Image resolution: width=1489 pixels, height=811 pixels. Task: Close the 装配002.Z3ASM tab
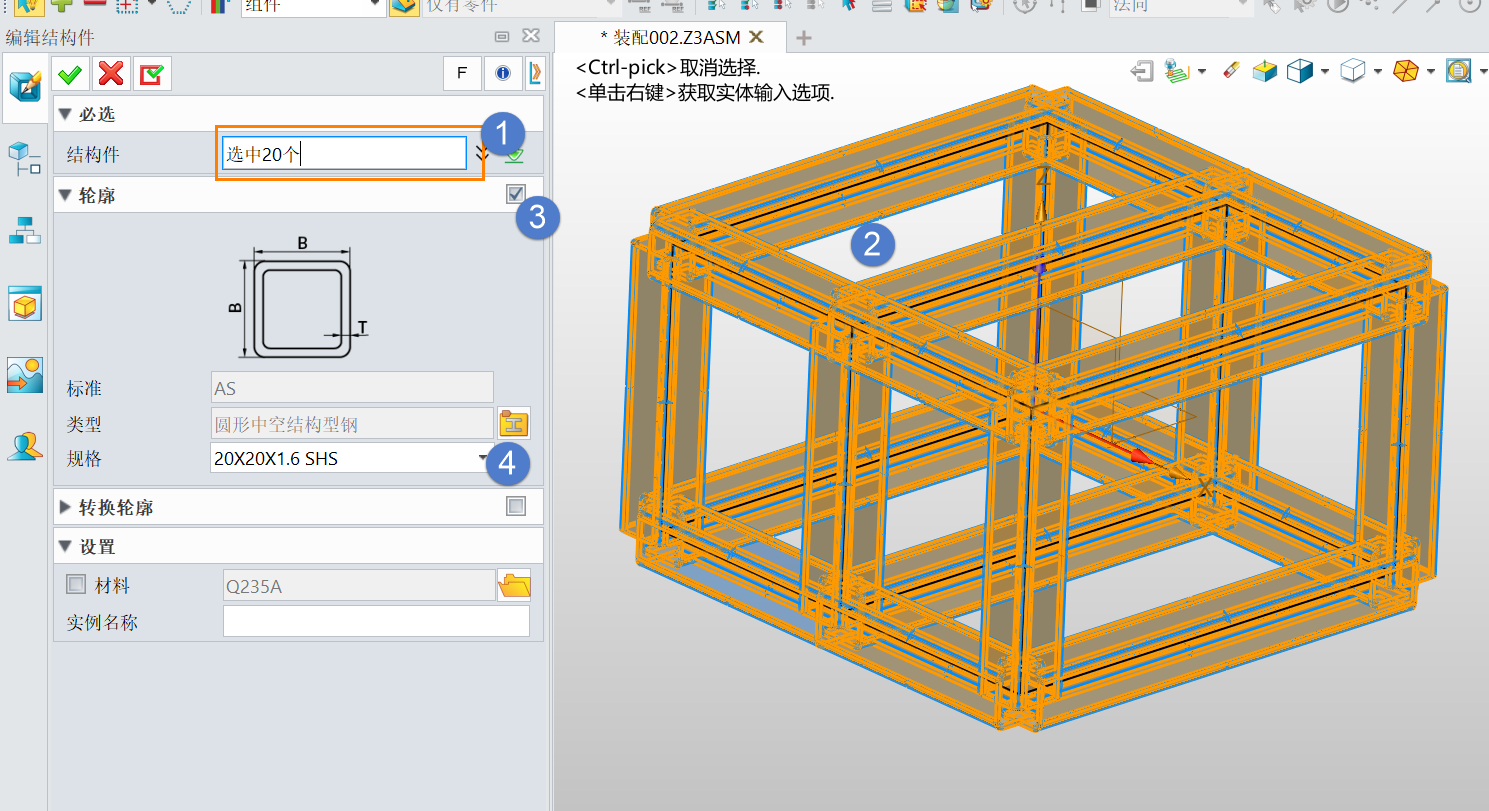click(x=756, y=37)
